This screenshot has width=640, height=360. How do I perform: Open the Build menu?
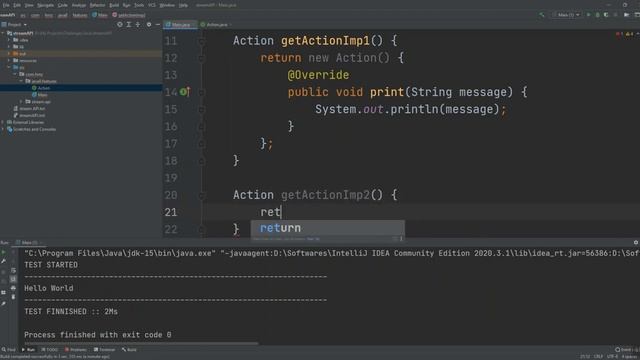pyautogui.click(x=114, y=5)
